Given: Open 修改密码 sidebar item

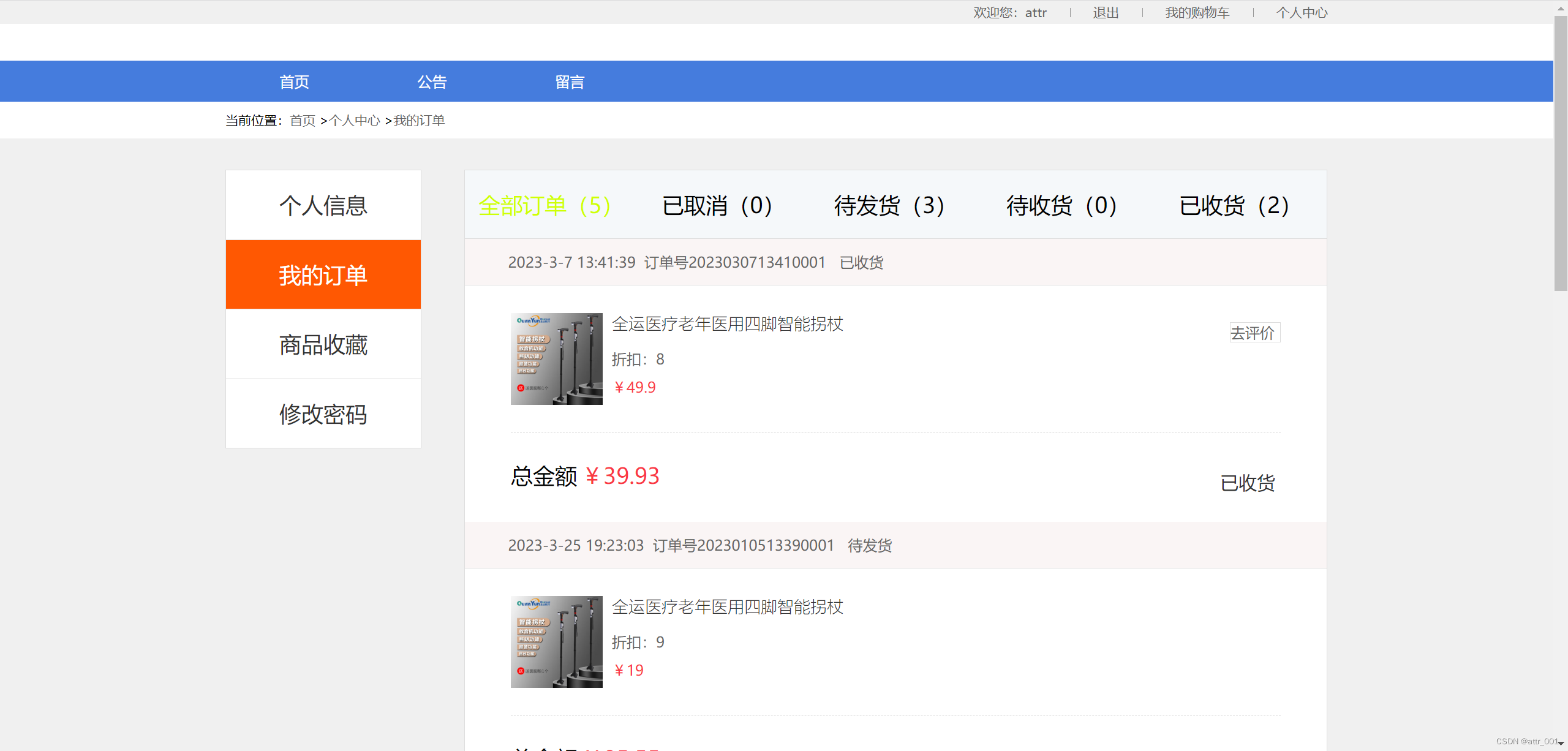Looking at the screenshot, I should [x=323, y=414].
